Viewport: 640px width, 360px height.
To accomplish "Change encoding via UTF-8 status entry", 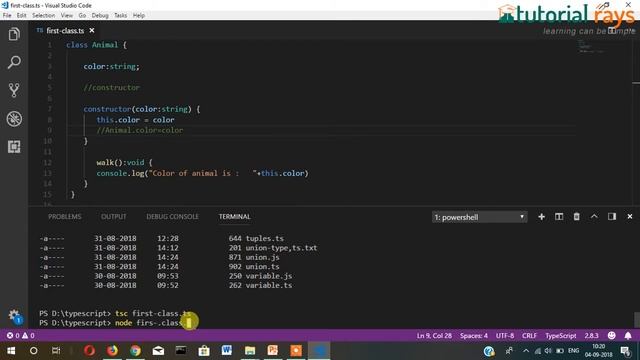I will coord(505,336).
